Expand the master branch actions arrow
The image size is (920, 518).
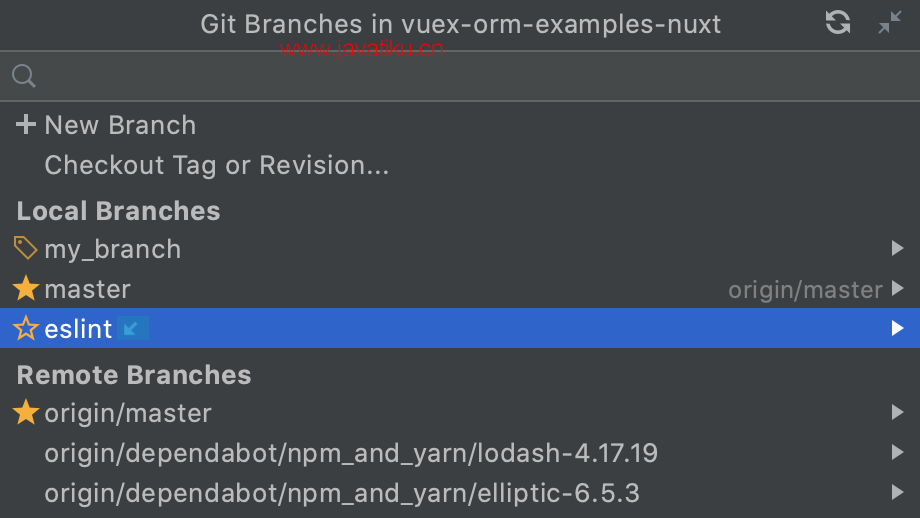(897, 288)
